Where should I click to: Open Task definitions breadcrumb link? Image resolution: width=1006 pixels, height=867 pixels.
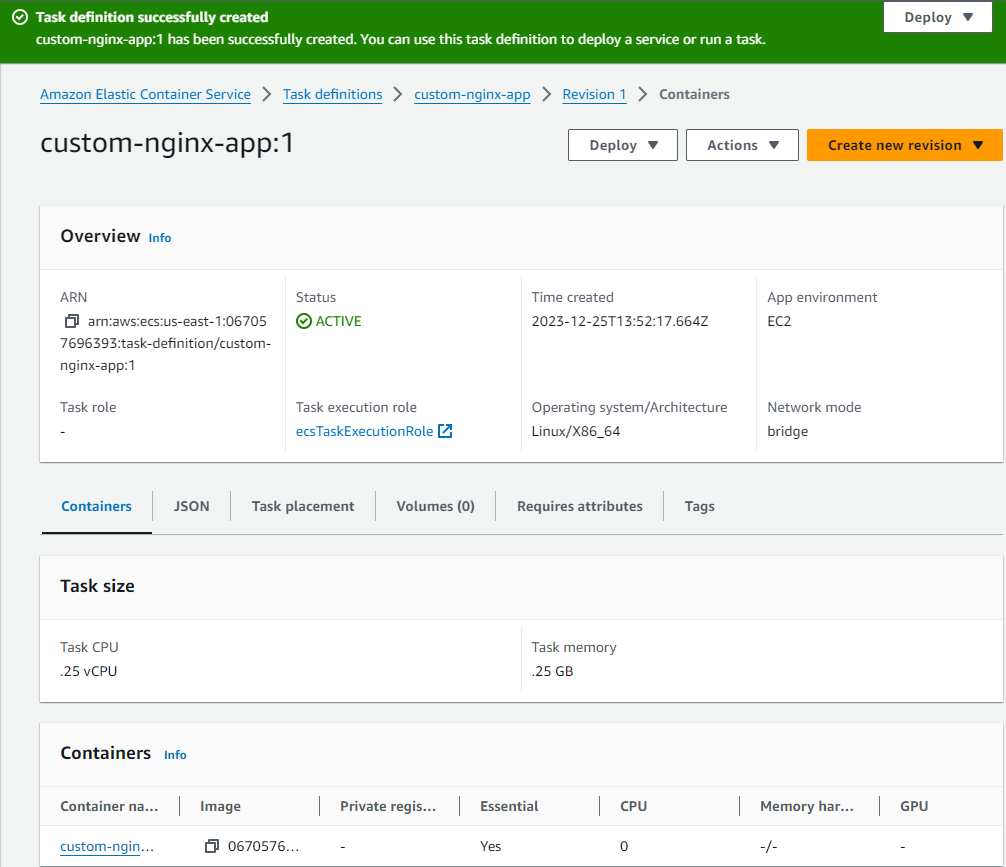[x=332, y=94]
